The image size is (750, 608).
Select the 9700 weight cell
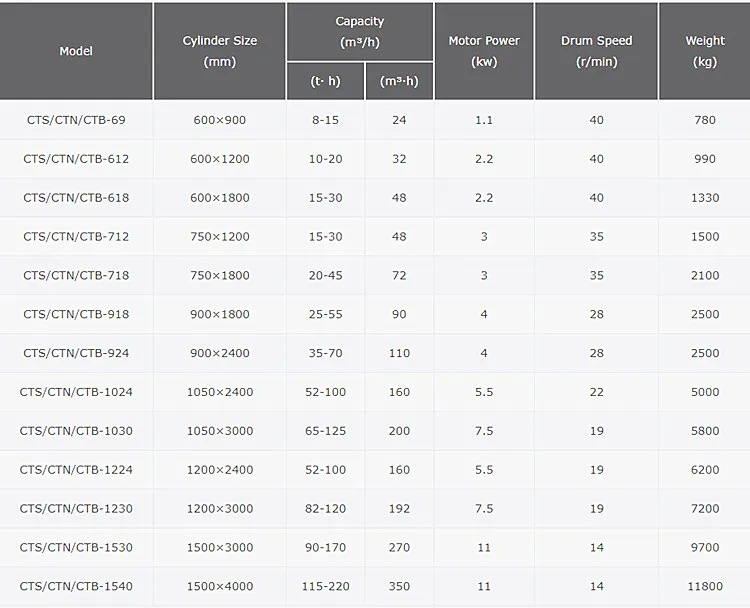click(704, 547)
